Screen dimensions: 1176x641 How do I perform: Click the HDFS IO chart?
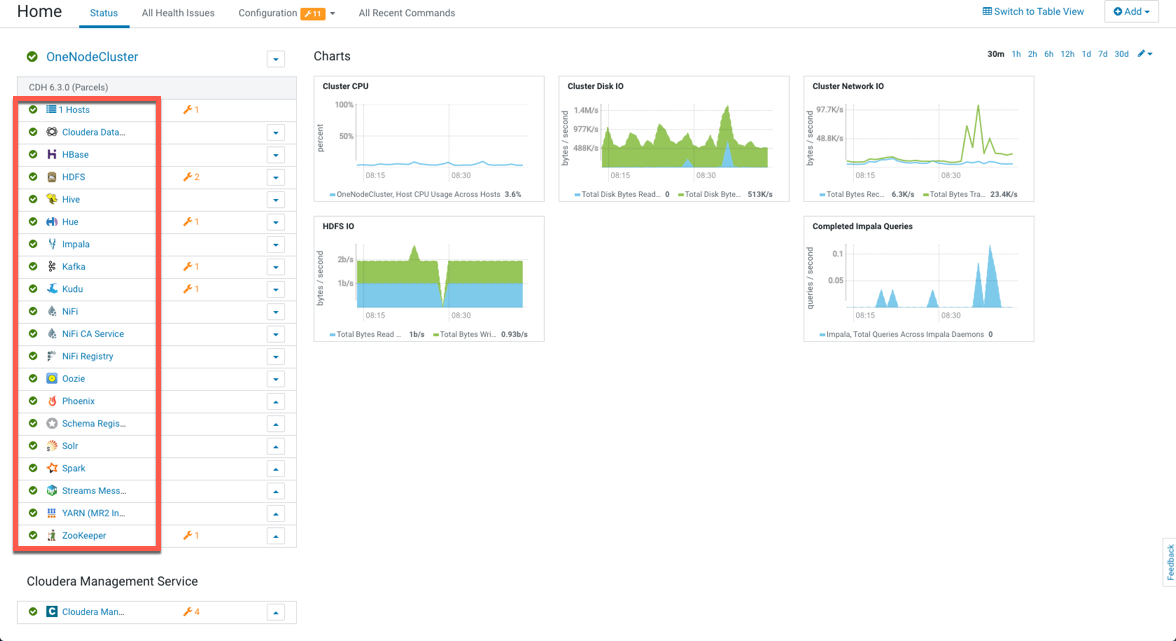click(x=429, y=279)
